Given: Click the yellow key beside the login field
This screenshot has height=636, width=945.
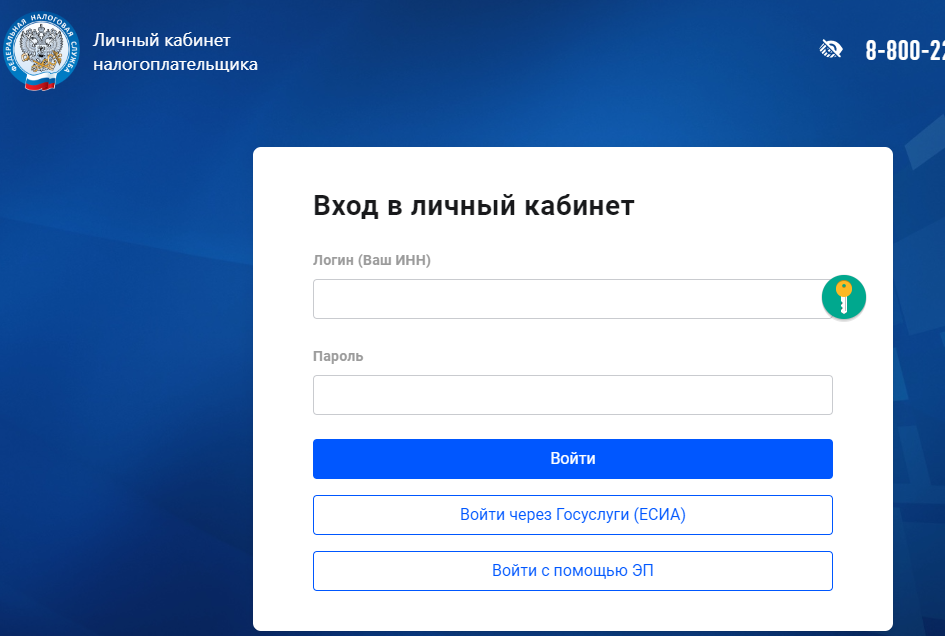Looking at the screenshot, I should (844, 297).
